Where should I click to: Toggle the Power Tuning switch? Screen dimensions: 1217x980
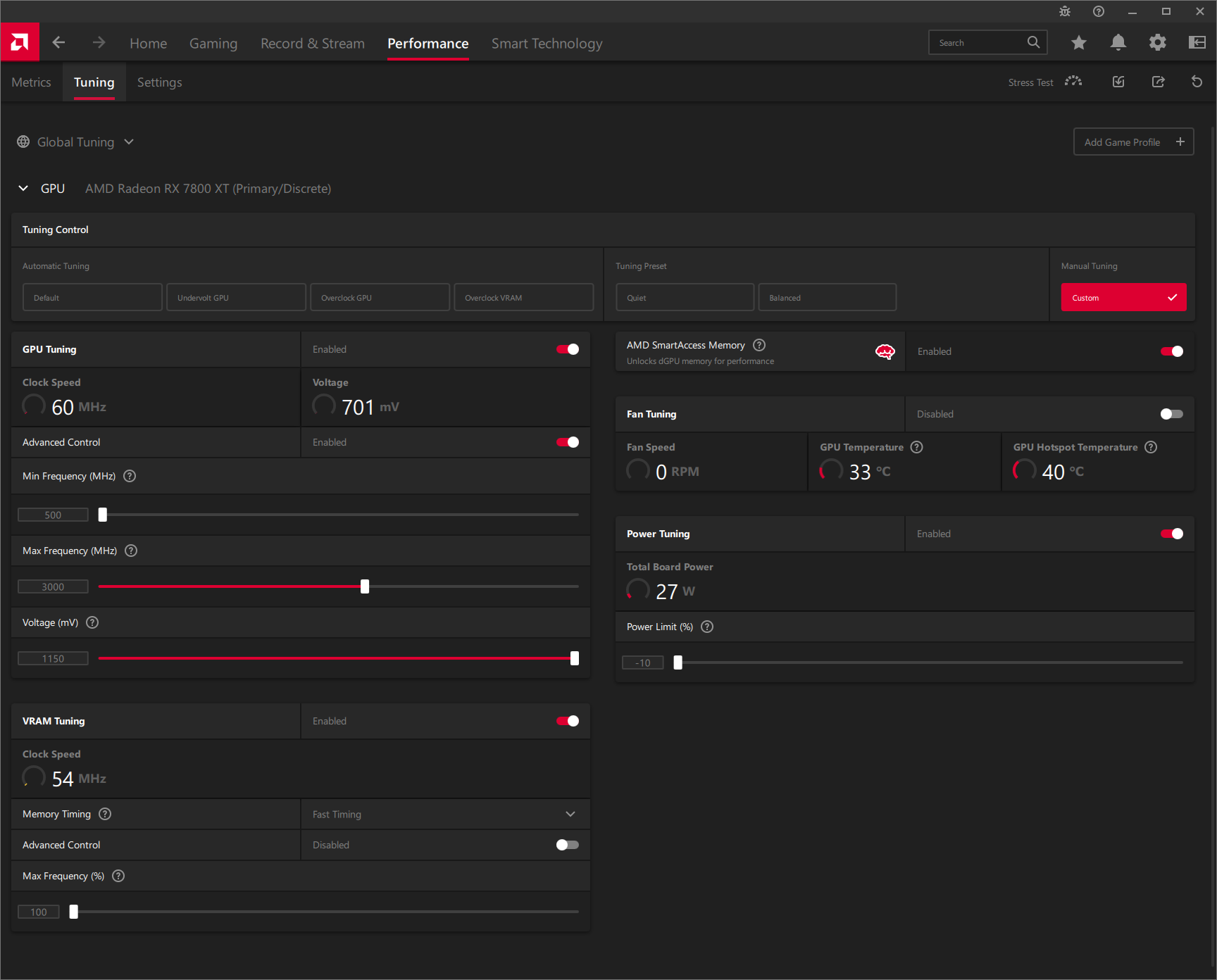coord(1172,534)
